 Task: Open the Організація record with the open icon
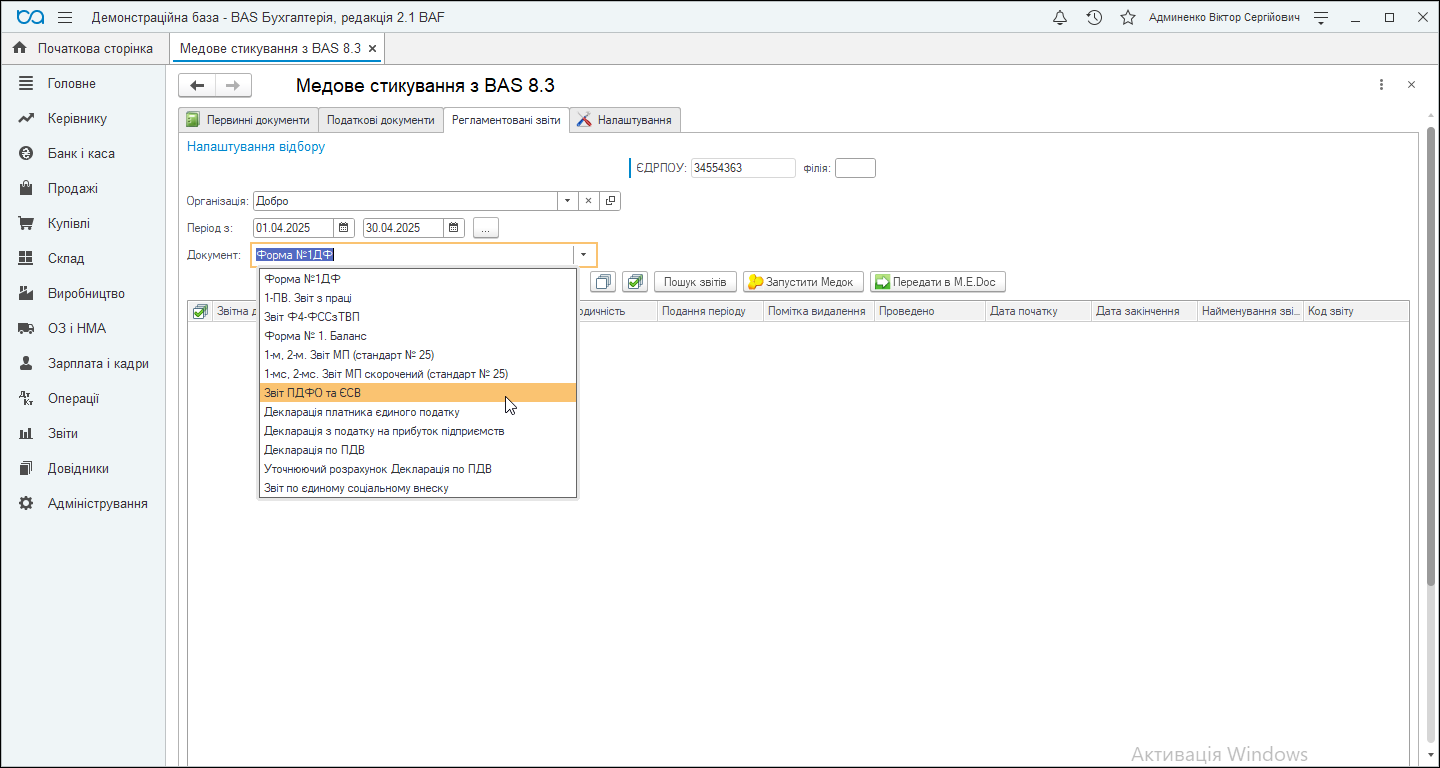pos(610,201)
